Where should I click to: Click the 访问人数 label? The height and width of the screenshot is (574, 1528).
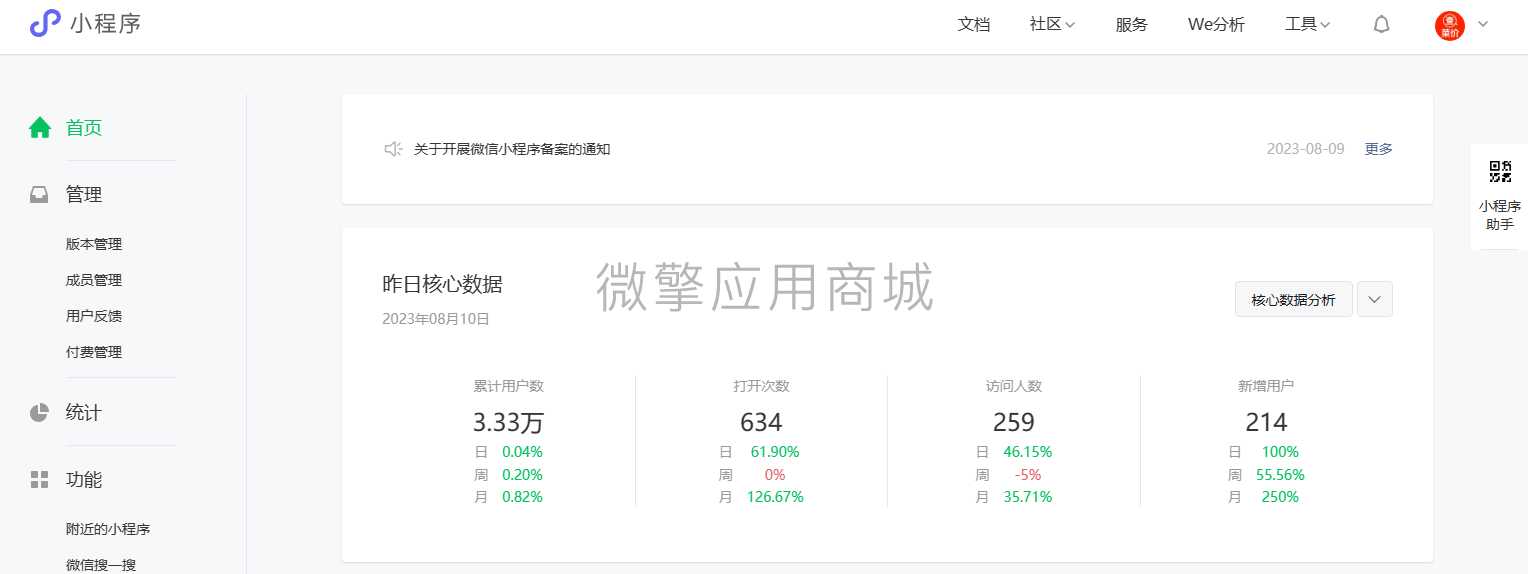coord(1014,386)
